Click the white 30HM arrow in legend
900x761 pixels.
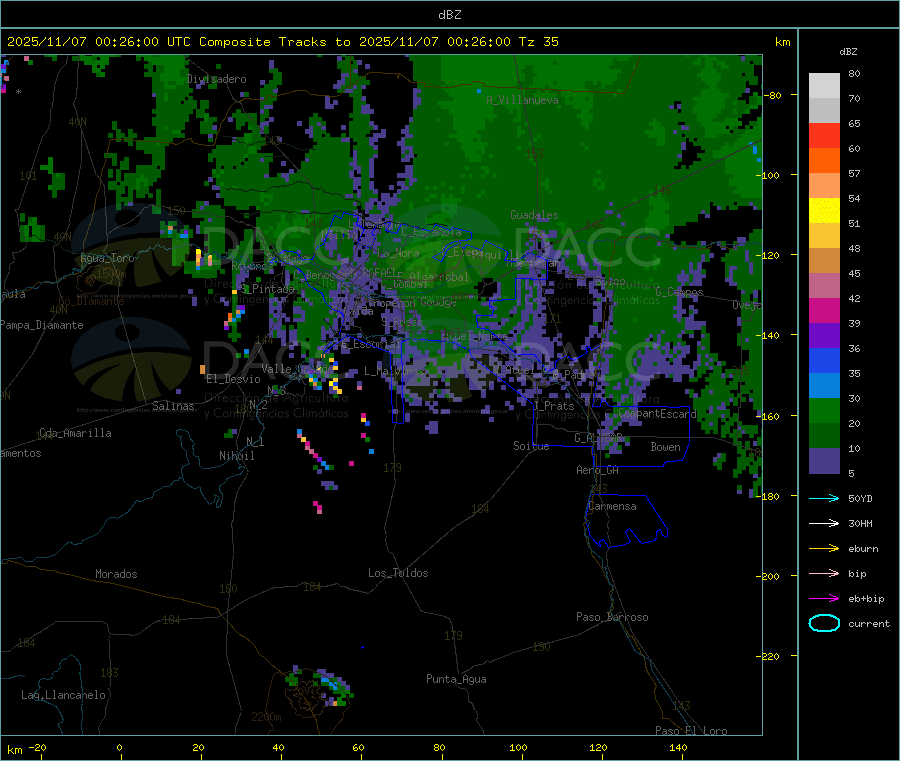pos(824,523)
